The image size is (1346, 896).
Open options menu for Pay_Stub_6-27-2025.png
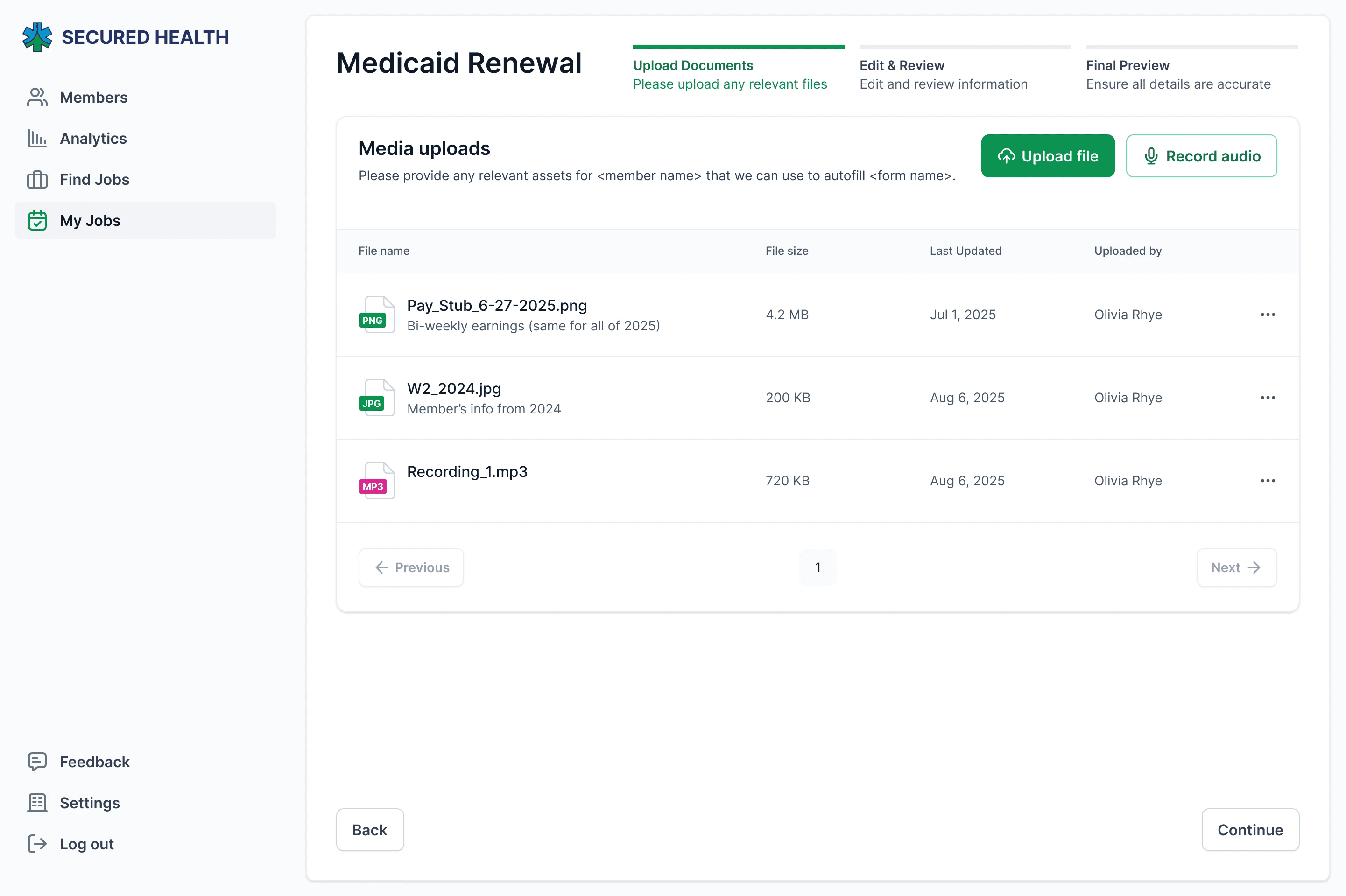pos(1267,314)
